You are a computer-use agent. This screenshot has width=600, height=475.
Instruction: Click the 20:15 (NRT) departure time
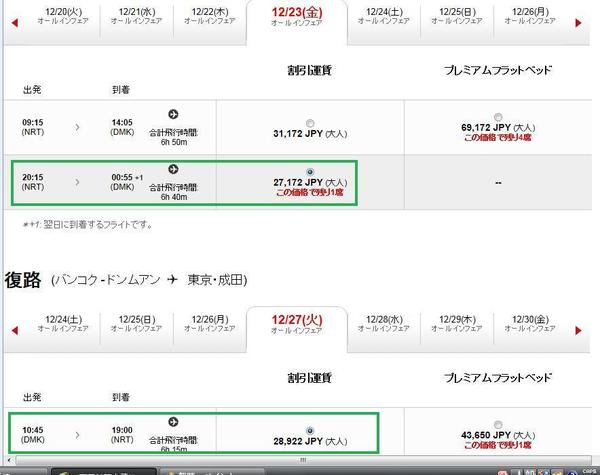pyautogui.click(x=33, y=182)
